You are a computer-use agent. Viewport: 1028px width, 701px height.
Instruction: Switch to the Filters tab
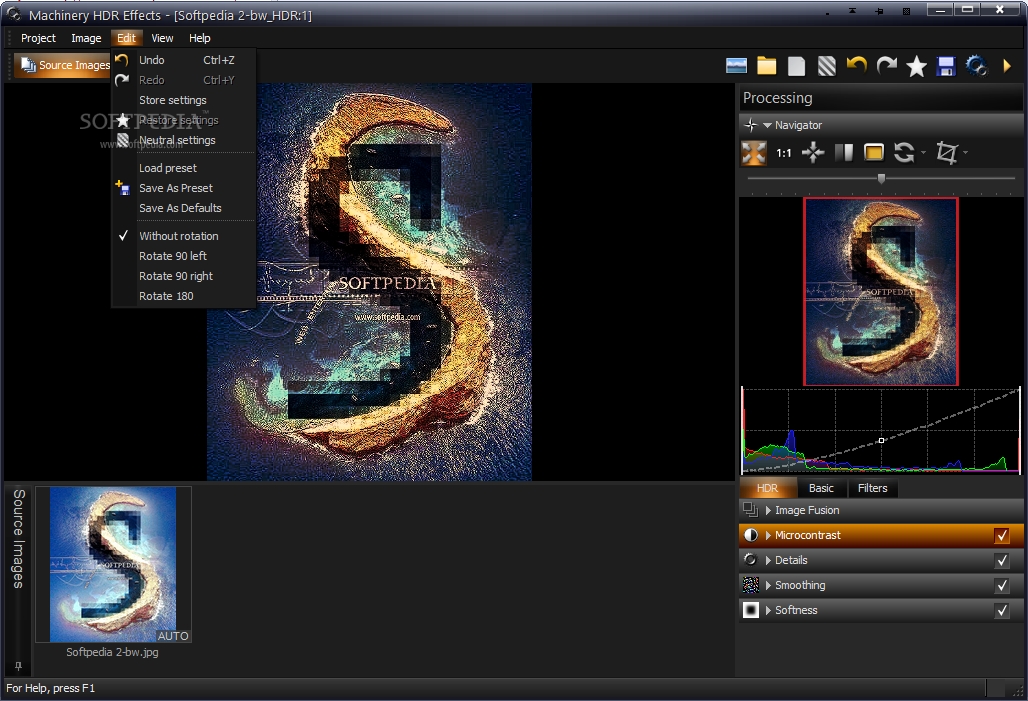tap(872, 488)
